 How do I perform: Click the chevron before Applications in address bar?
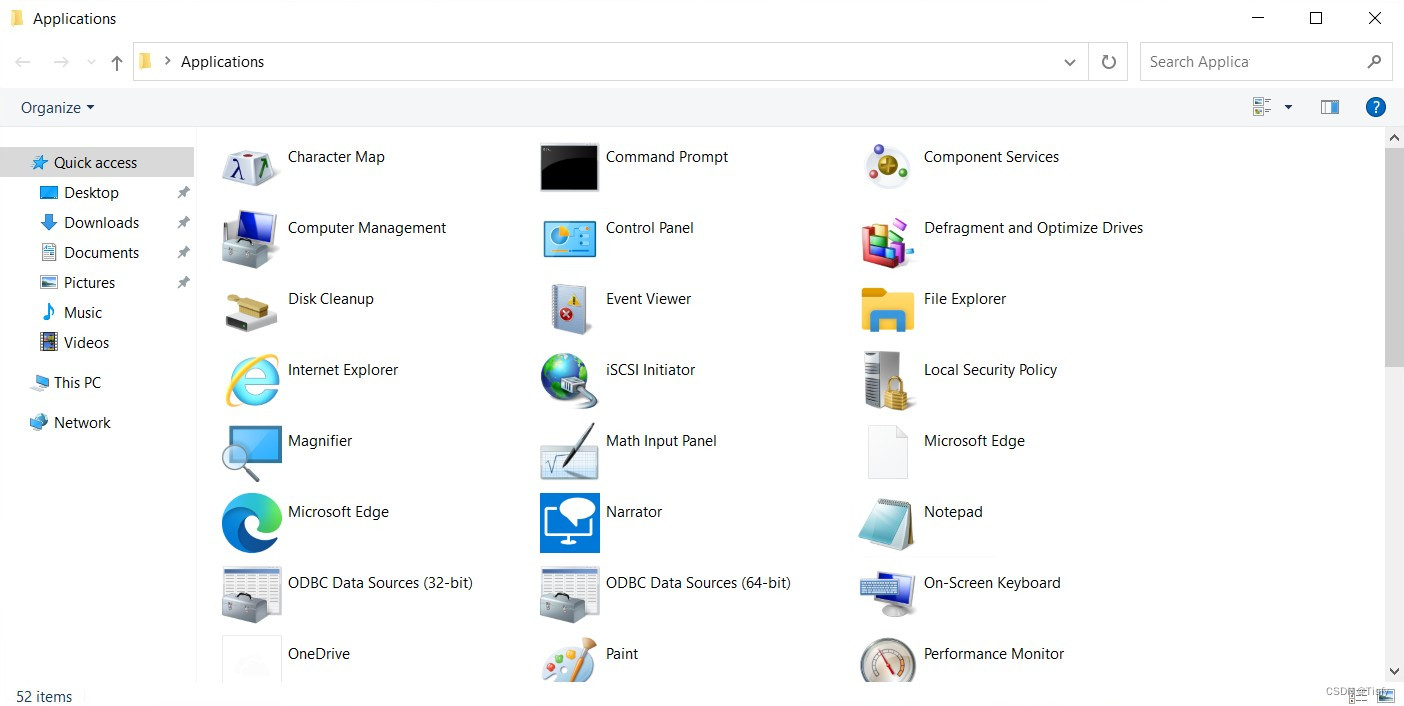coord(167,62)
